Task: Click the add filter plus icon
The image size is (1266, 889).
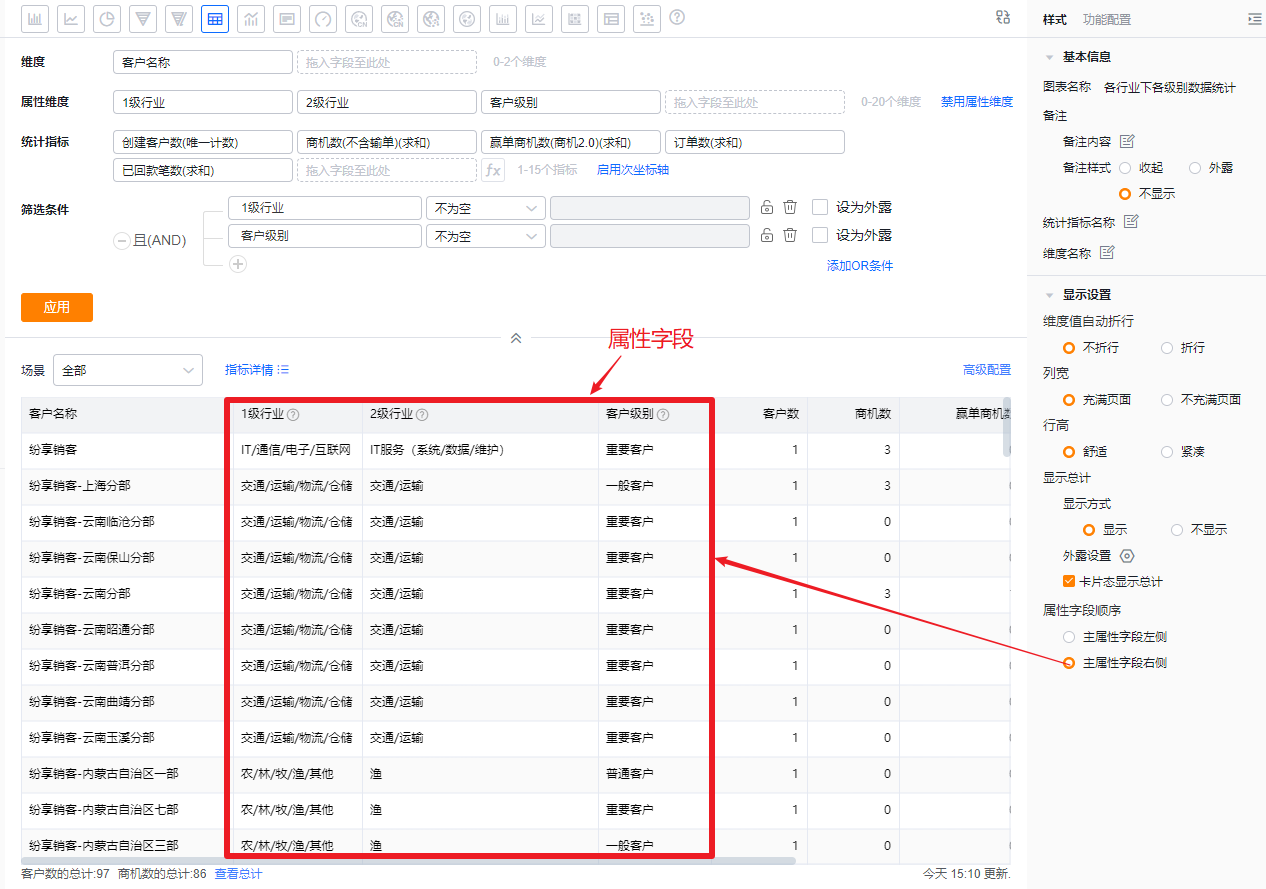Action: (237, 264)
